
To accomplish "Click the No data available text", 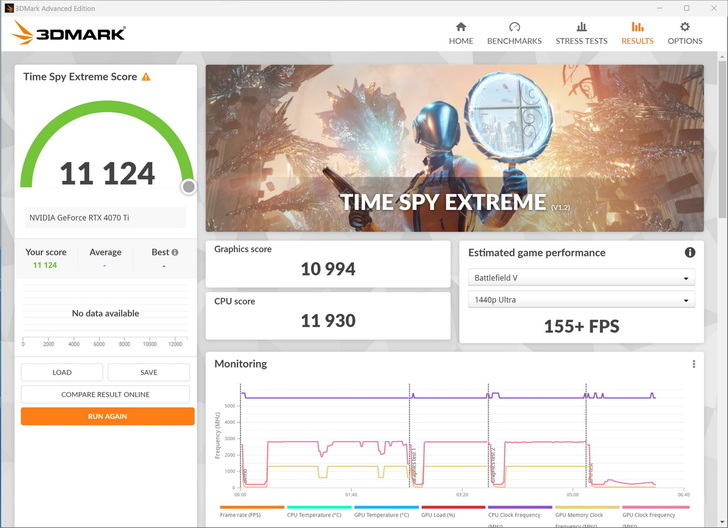I will pyautogui.click(x=105, y=313).
